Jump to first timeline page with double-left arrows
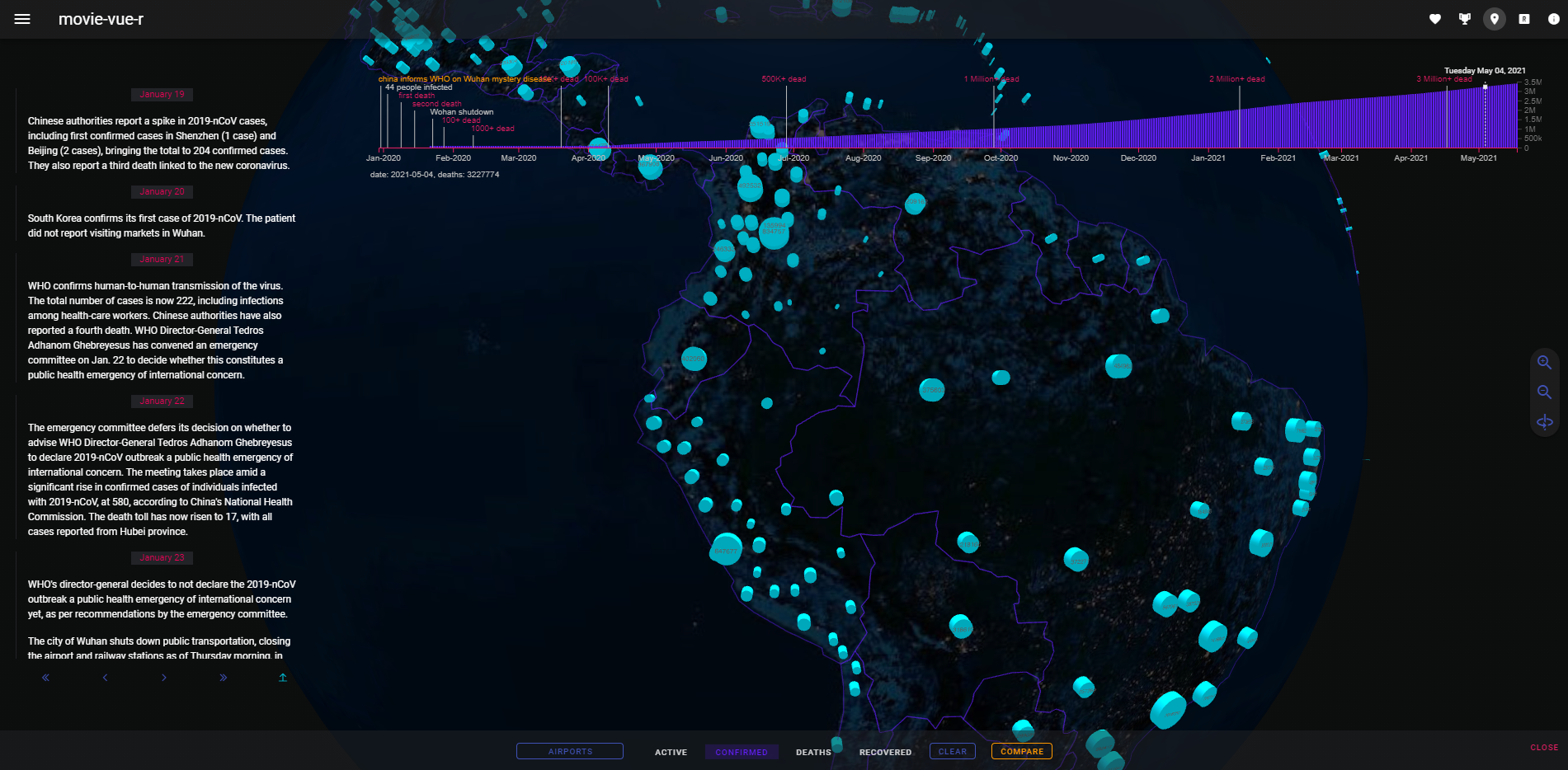Image resolution: width=1568 pixels, height=770 pixels. (x=45, y=678)
